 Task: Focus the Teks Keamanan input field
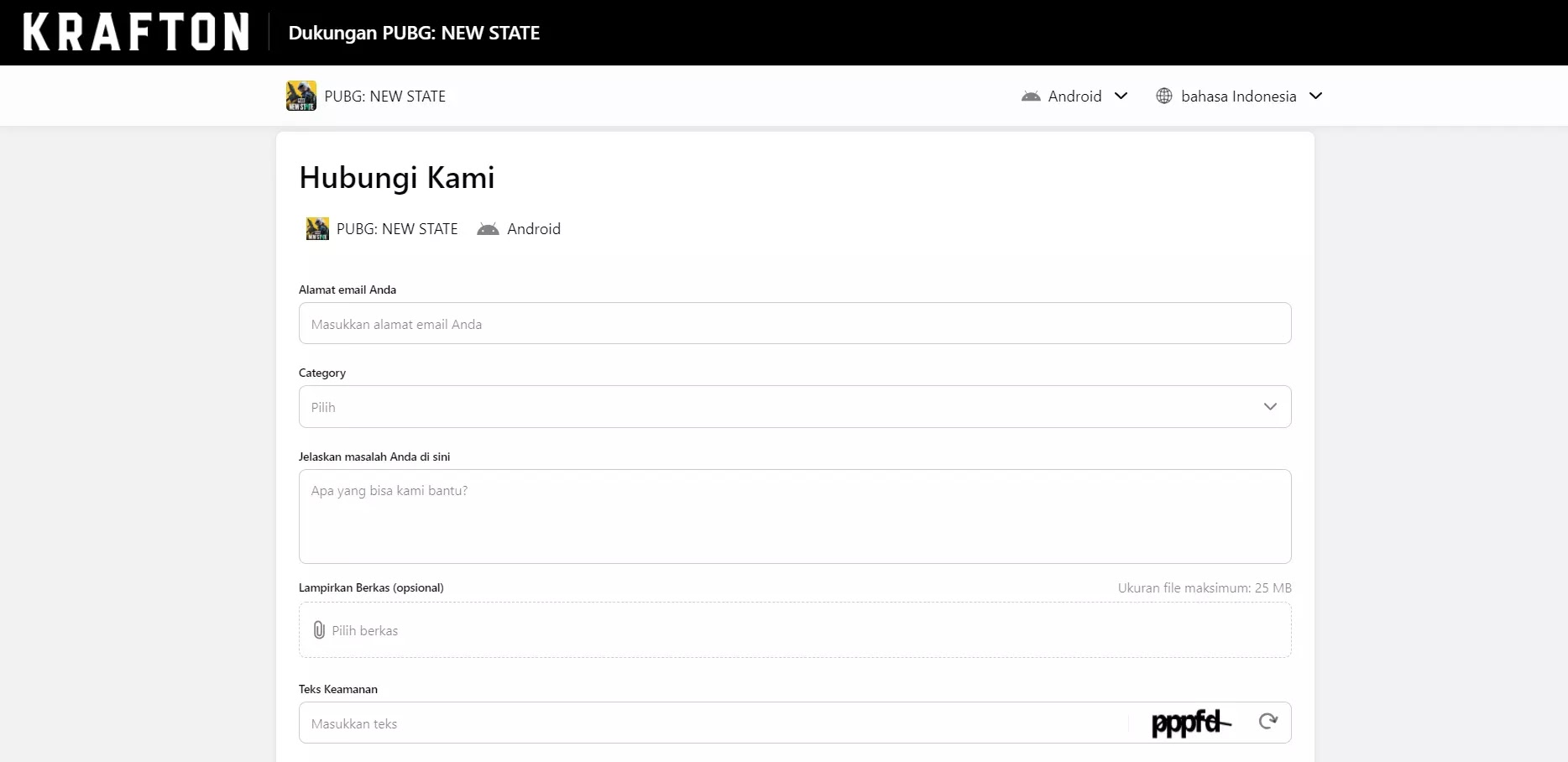713,723
